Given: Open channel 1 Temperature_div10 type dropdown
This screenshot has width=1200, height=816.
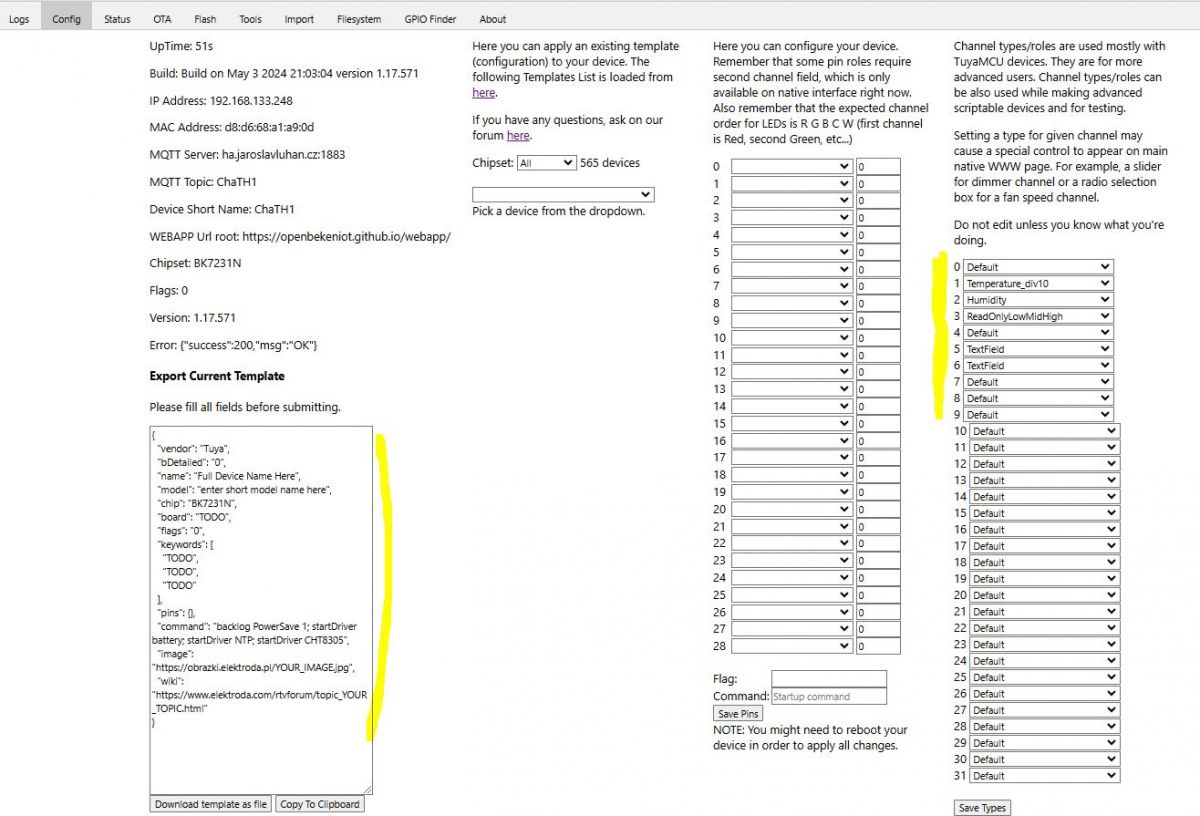Looking at the screenshot, I should click(x=1038, y=283).
